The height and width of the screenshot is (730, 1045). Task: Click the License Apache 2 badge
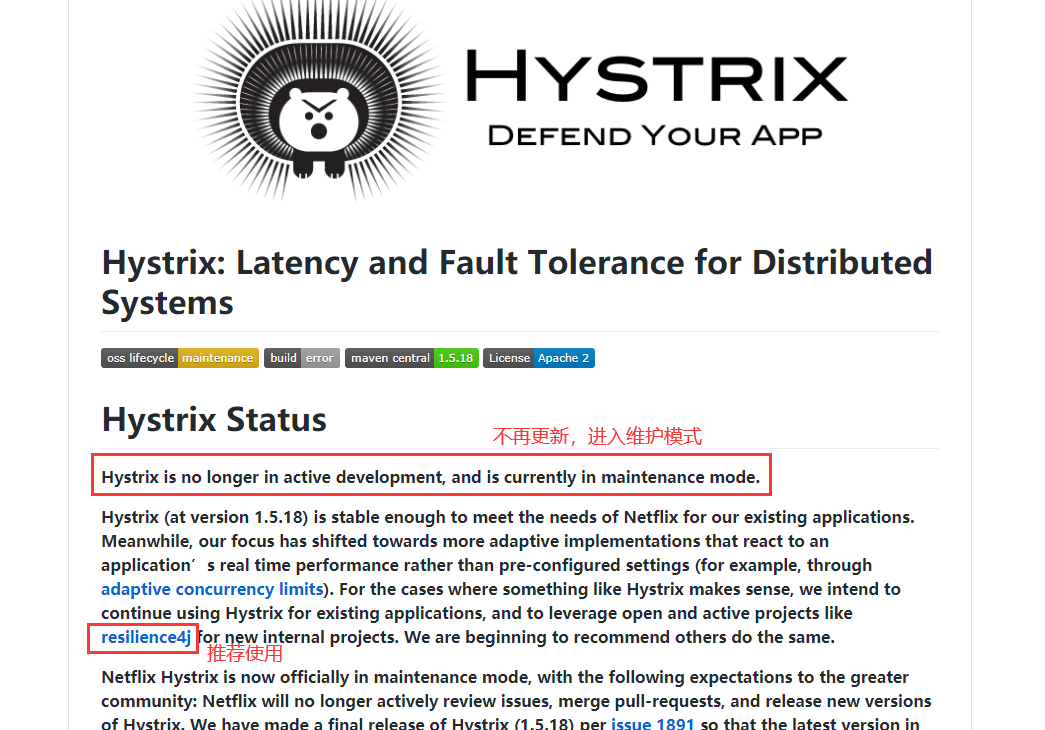tap(539, 358)
